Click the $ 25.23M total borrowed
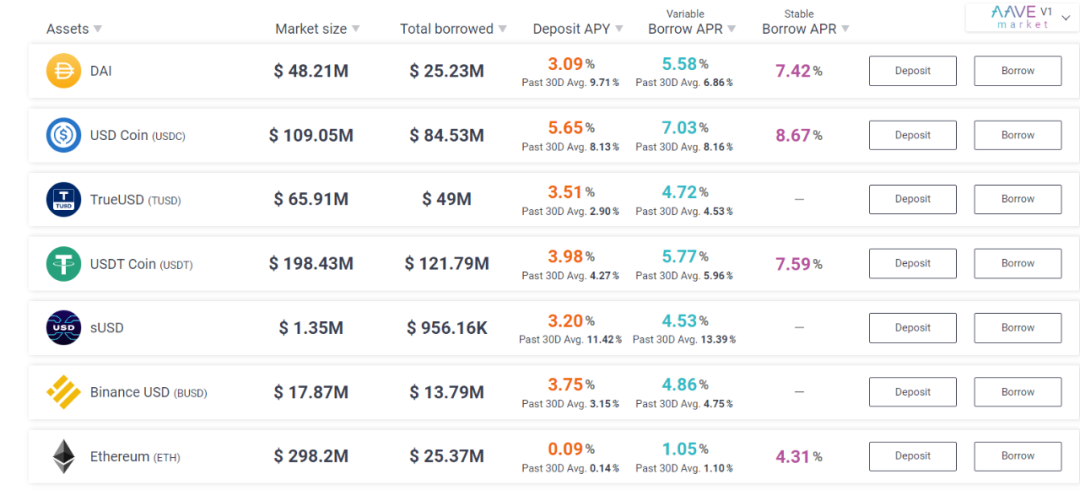1080x490 pixels. (x=446, y=71)
